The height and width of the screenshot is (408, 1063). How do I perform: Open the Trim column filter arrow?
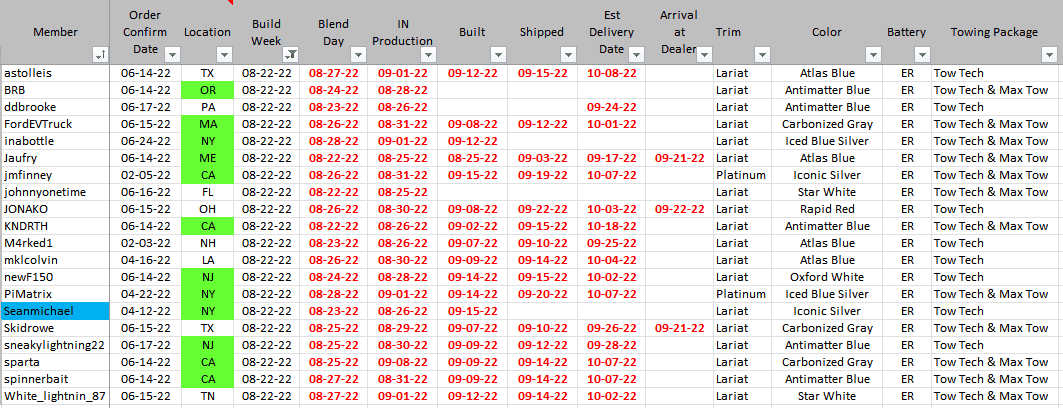click(762, 54)
